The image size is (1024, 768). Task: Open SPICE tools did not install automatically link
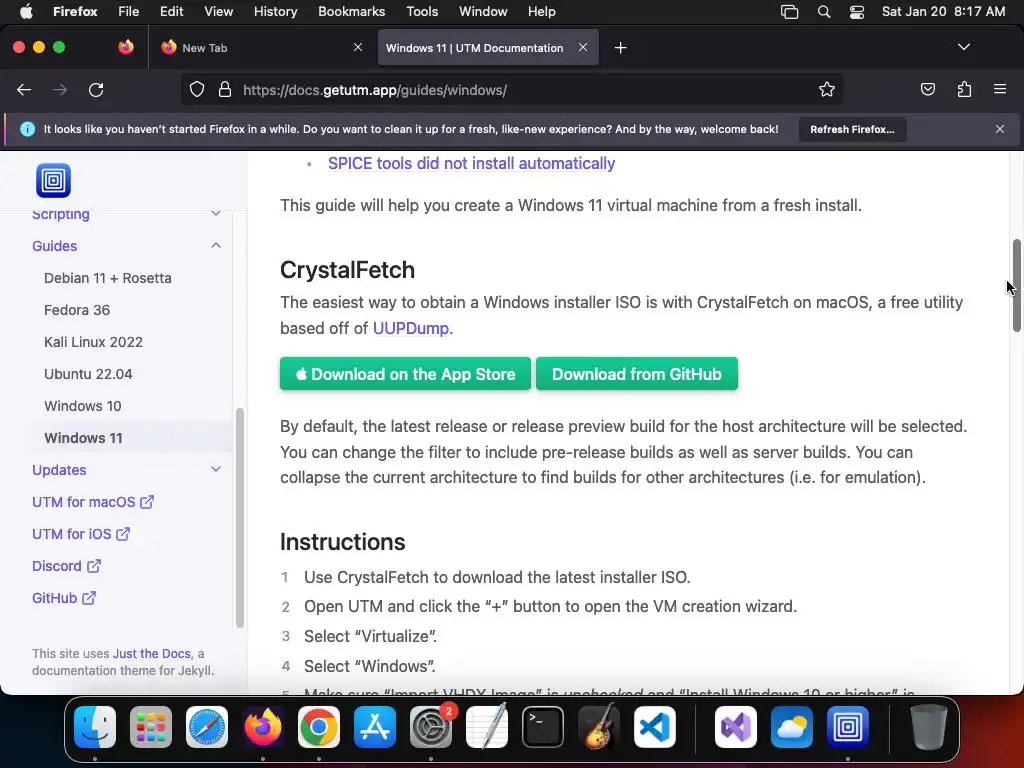tap(471, 163)
